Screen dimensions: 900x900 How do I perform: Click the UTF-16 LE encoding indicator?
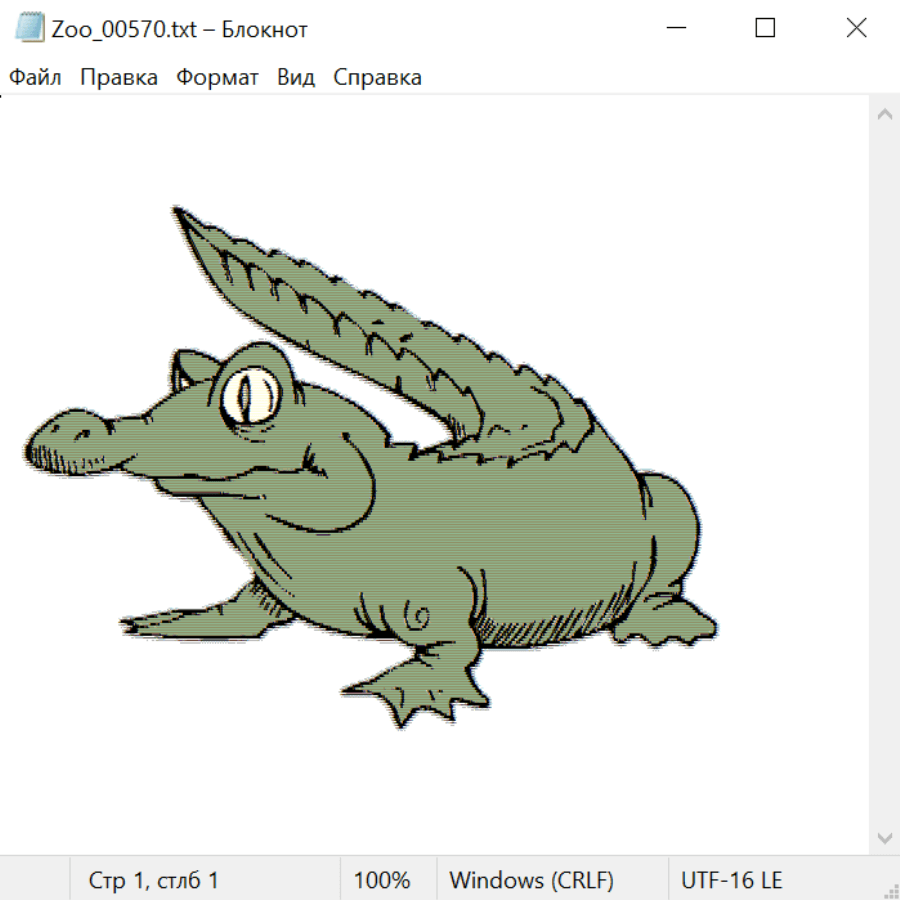tap(731, 880)
